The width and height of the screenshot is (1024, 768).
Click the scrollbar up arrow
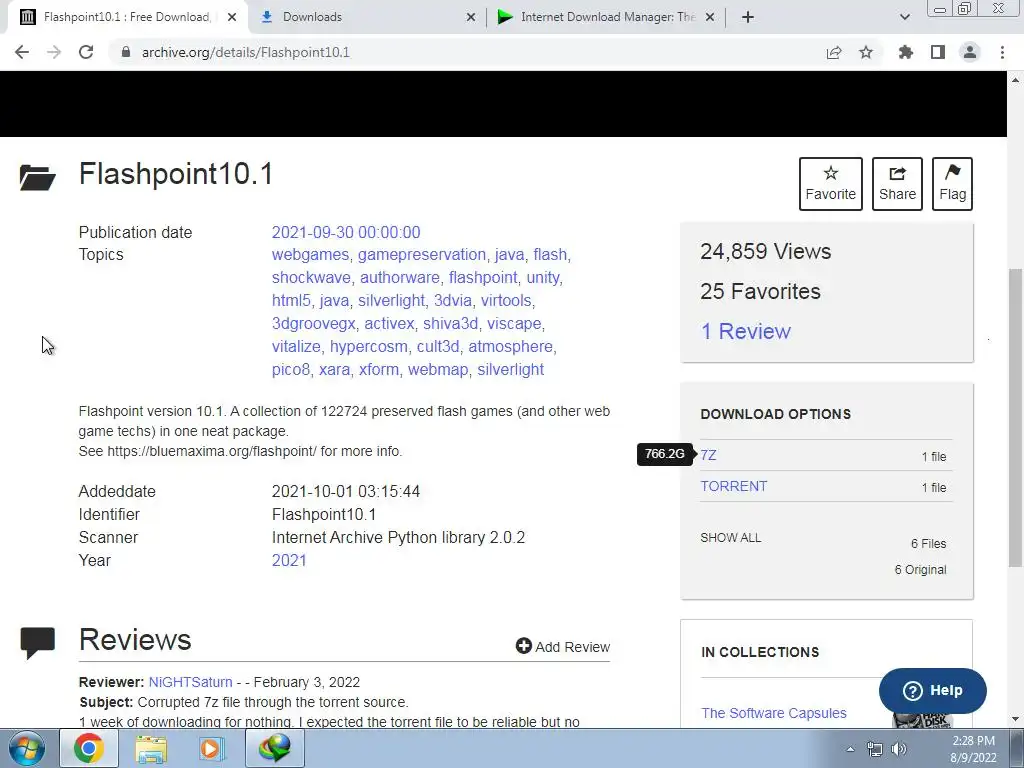1016,80
